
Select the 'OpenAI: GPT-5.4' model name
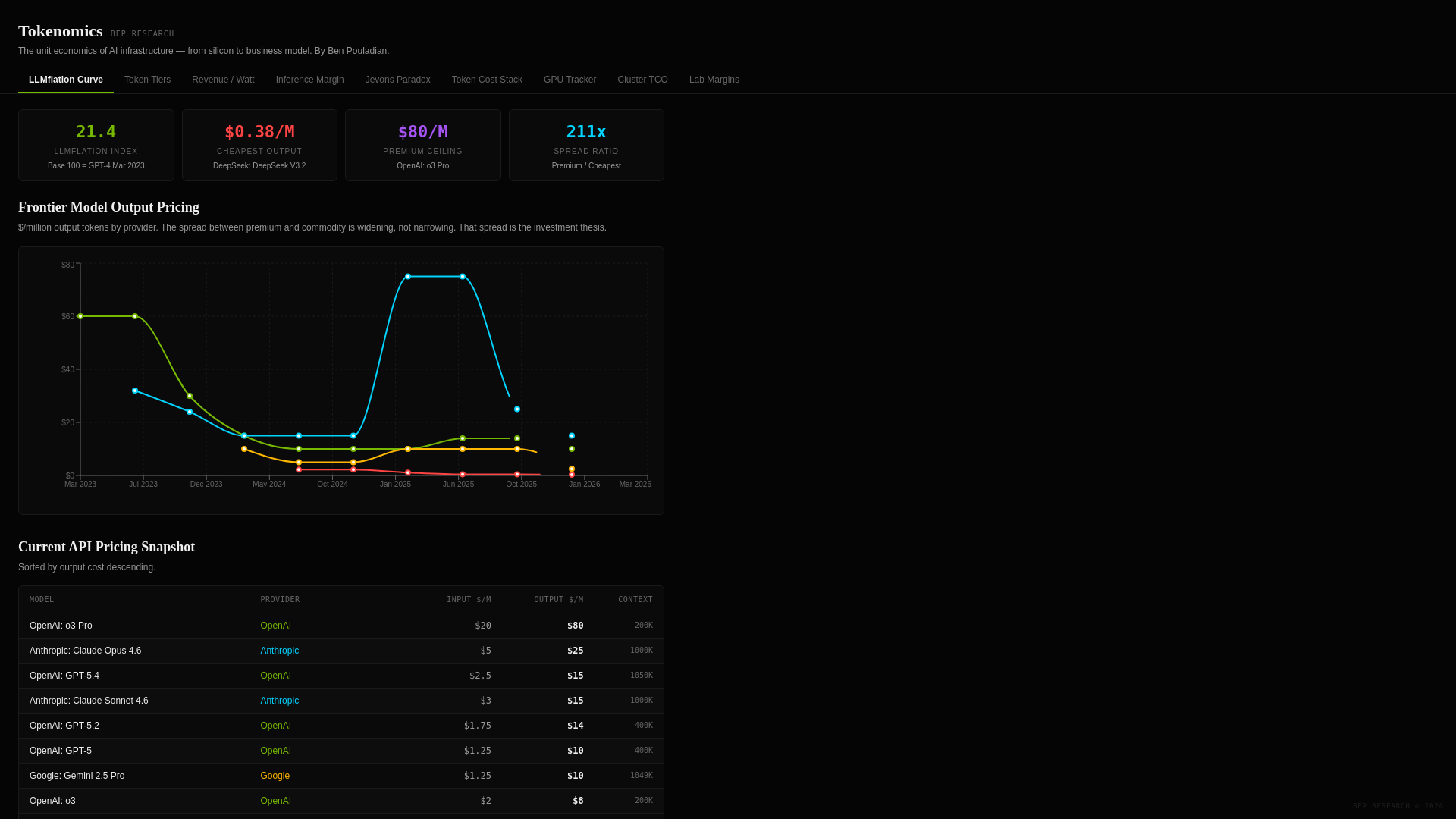(x=64, y=676)
